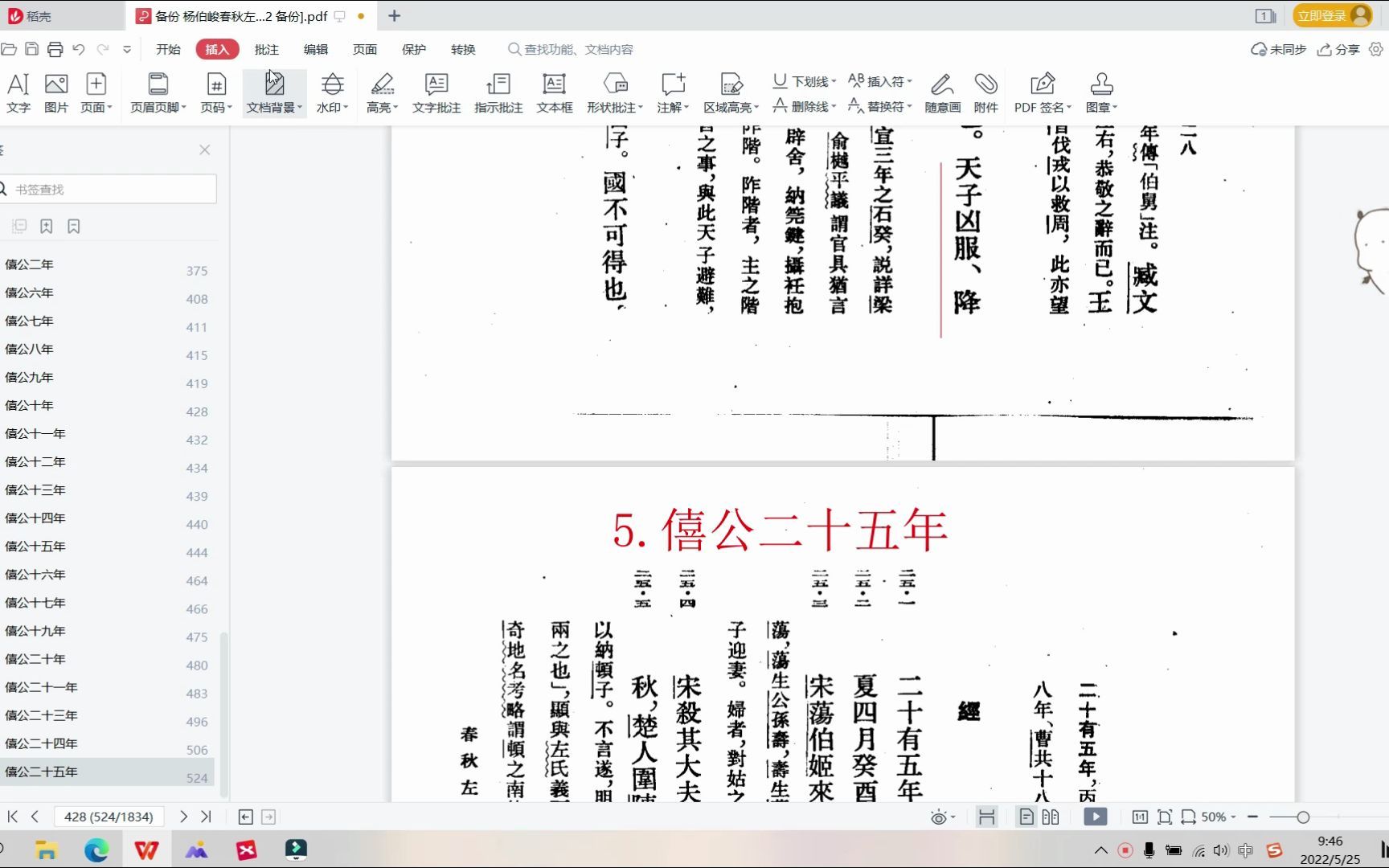1389x868 pixels.
Task: Open the 形状批注 shape annotation menu
Action: point(615,93)
